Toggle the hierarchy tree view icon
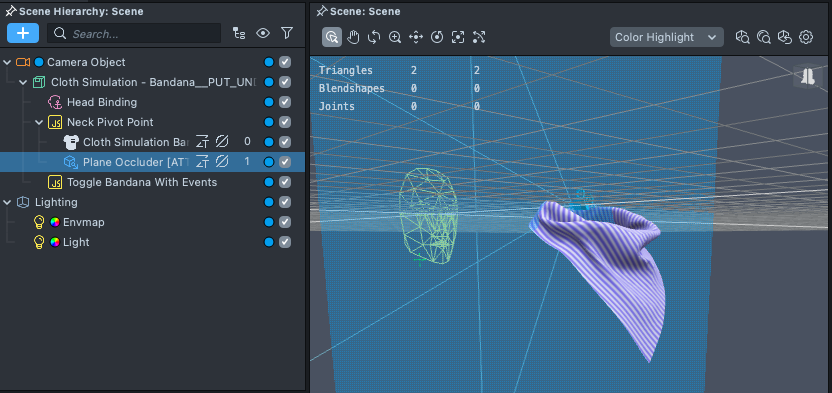Image resolution: width=832 pixels, height=393 pixels. 239,33
